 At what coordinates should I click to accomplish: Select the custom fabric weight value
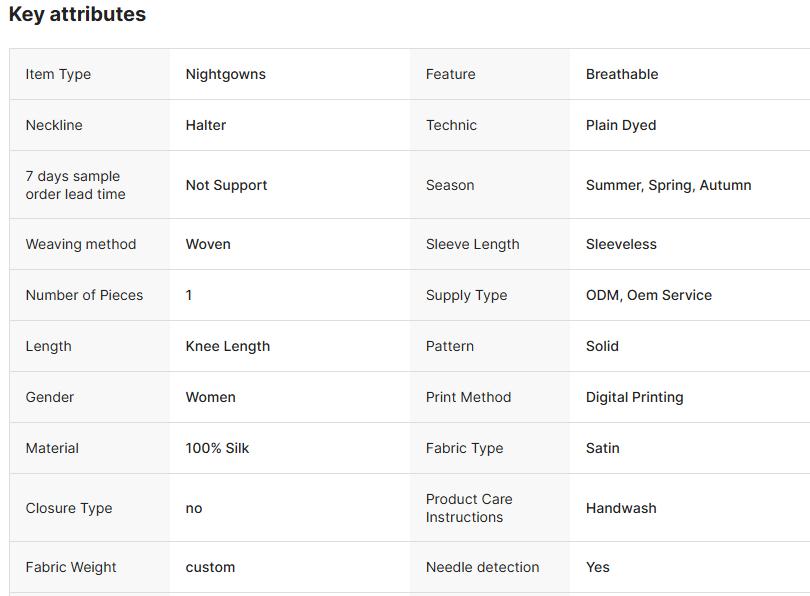(210, 567)
